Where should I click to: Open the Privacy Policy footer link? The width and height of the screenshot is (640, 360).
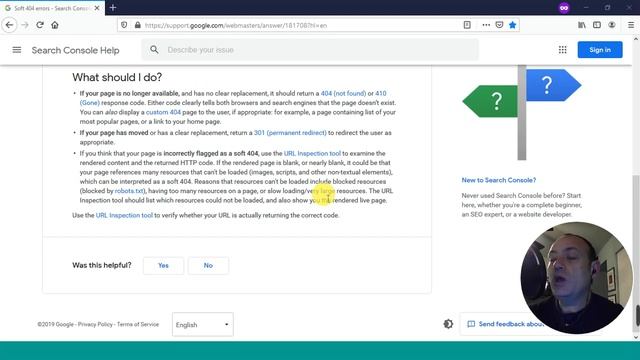pos(95,324)
